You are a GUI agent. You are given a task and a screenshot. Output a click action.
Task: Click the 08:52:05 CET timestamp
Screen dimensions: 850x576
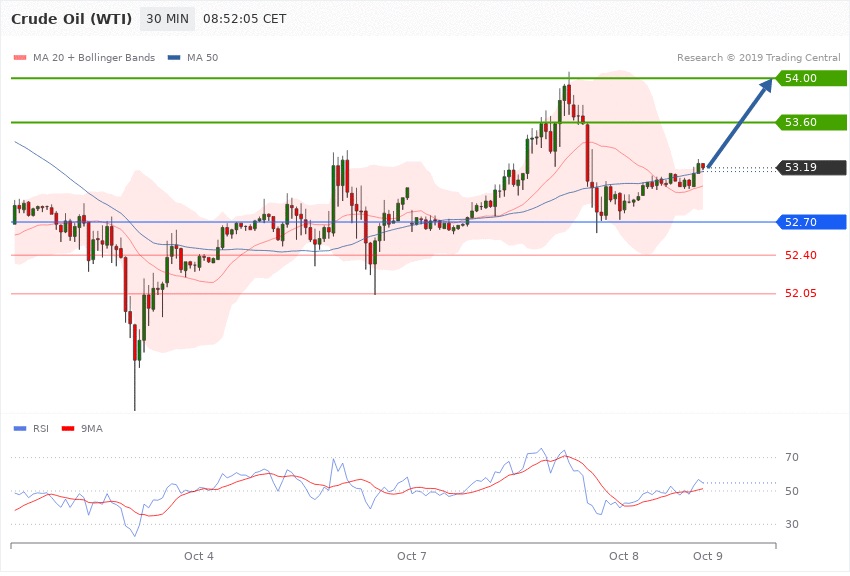coord(244,19)
